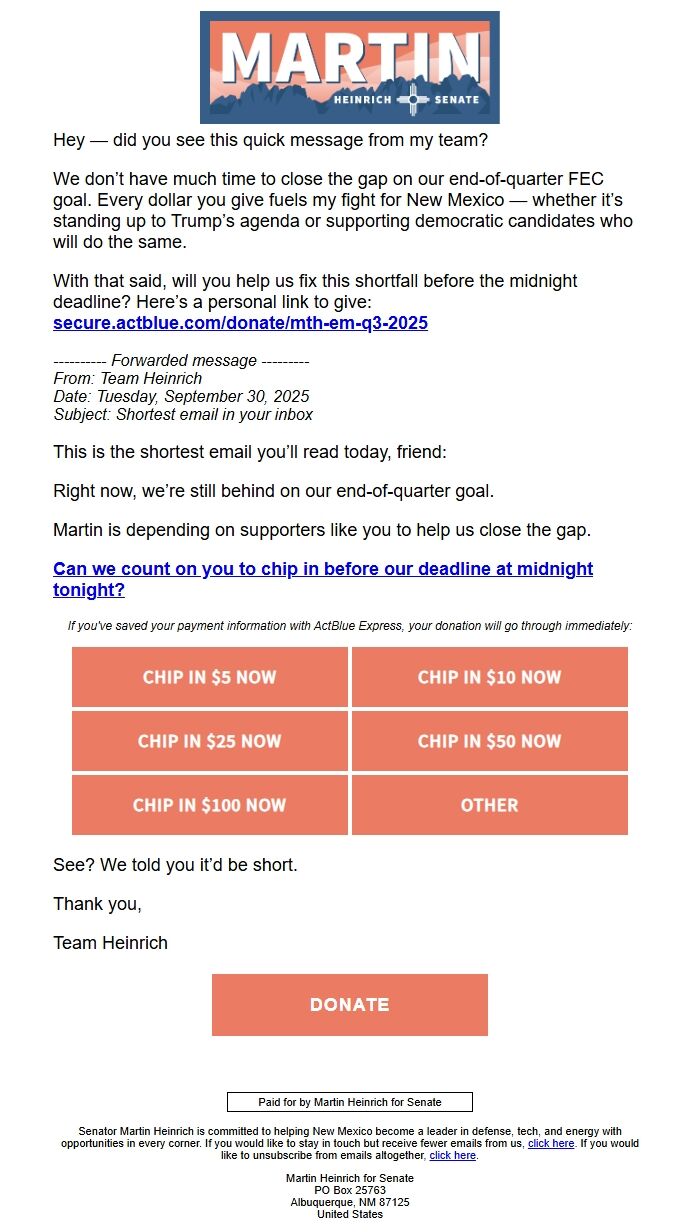
Task: Click the PO Box 25763 mailing address
Action: tap(349, 1190)
